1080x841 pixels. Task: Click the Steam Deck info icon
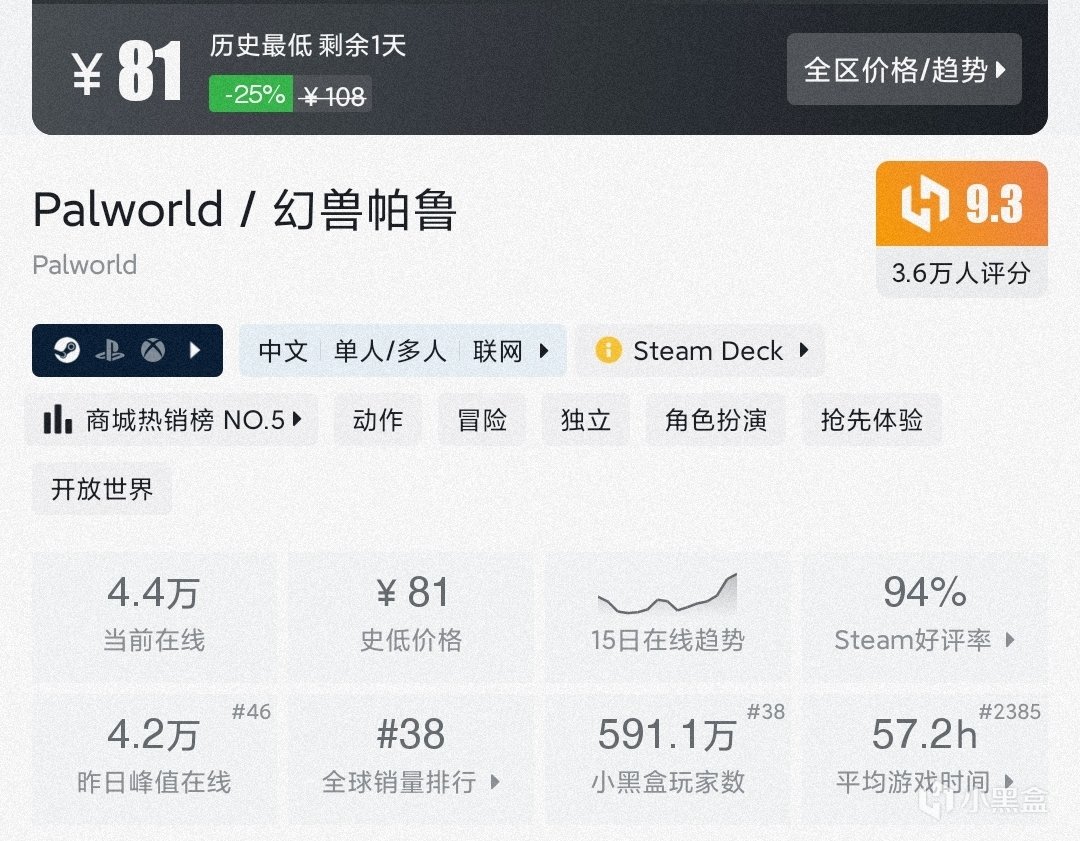[x=608, y=350]
